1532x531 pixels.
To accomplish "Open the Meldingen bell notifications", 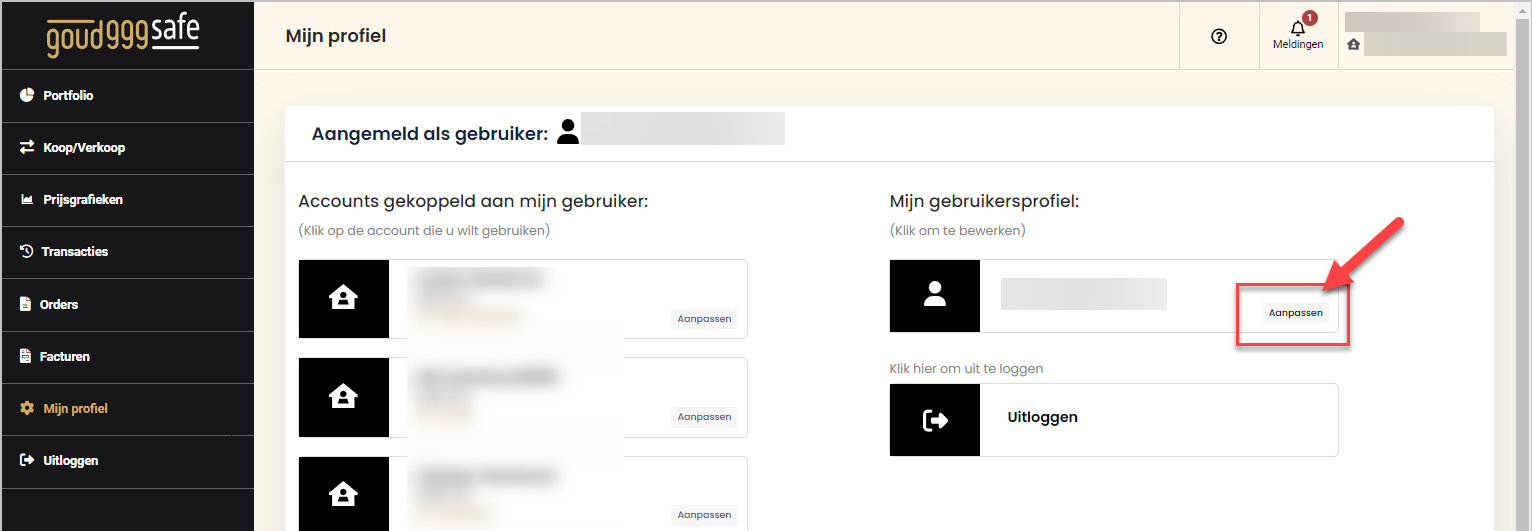I will click(1298, 29).
